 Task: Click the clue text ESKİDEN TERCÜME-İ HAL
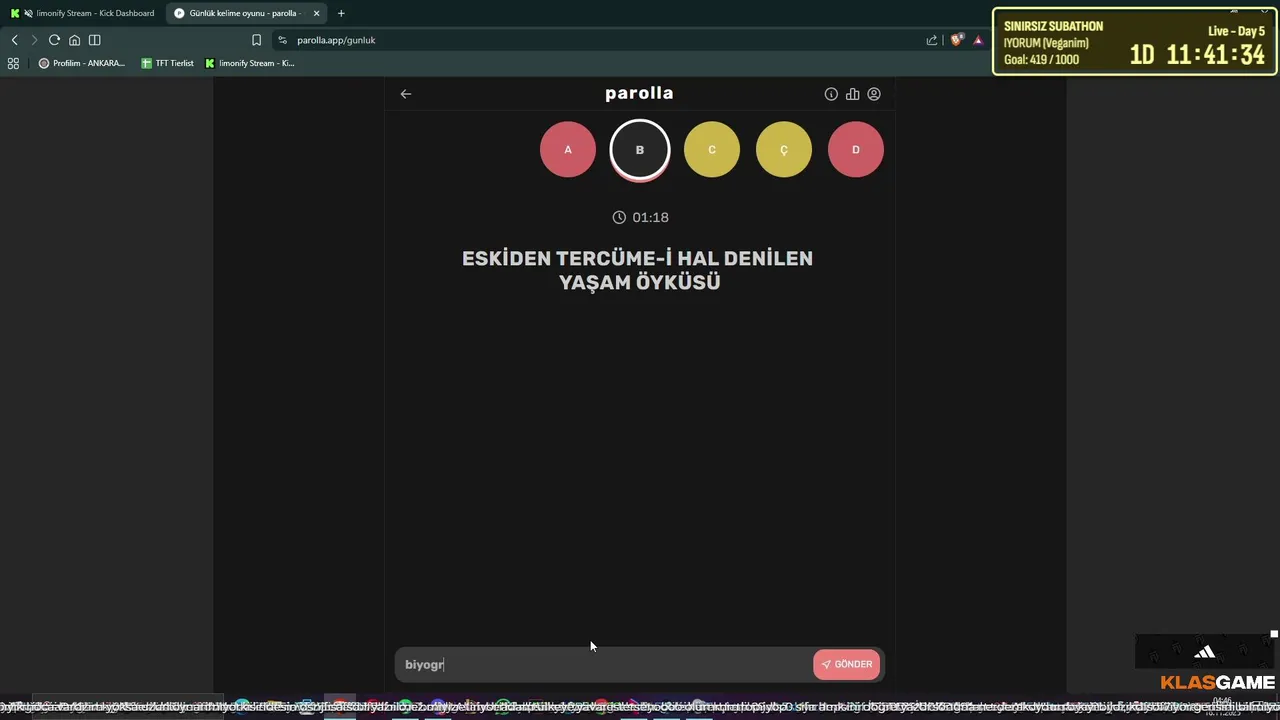coord(638,270)
